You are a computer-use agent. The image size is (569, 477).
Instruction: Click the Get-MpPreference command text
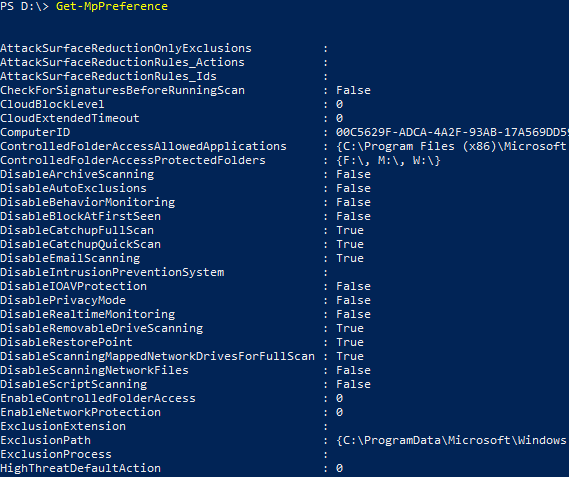pyautogui.click(x=112, y=7)
